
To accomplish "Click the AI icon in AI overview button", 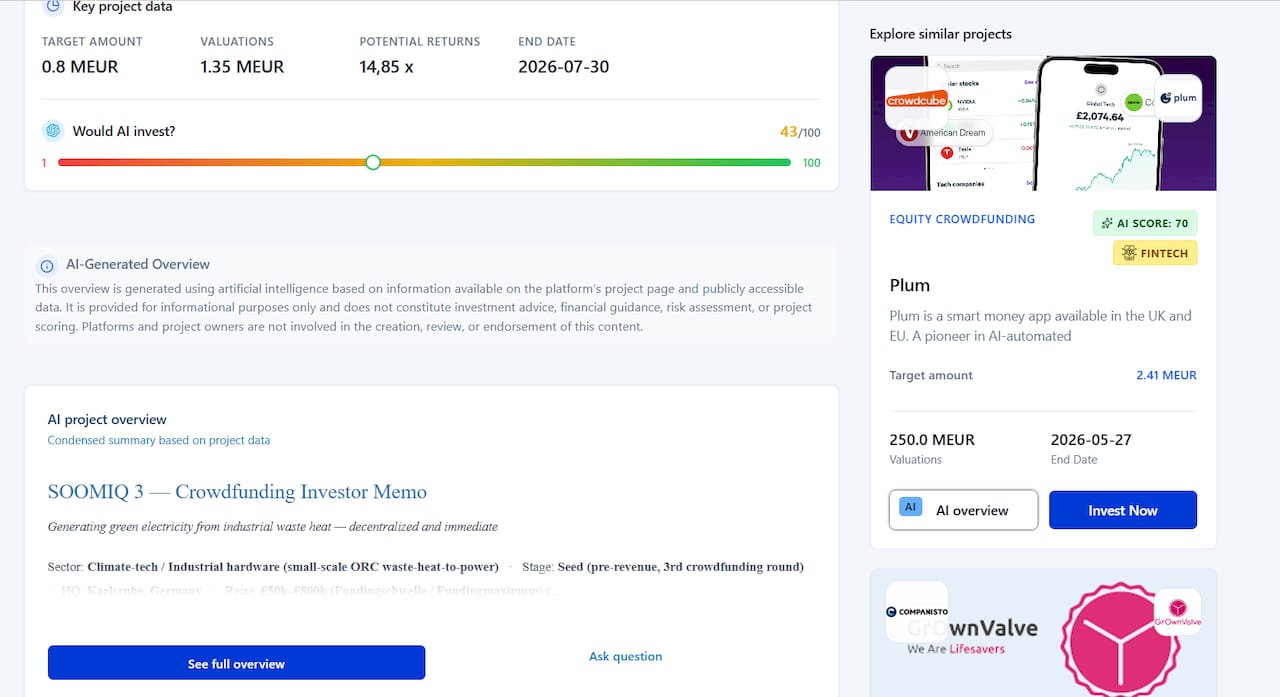I will [910, 507].
